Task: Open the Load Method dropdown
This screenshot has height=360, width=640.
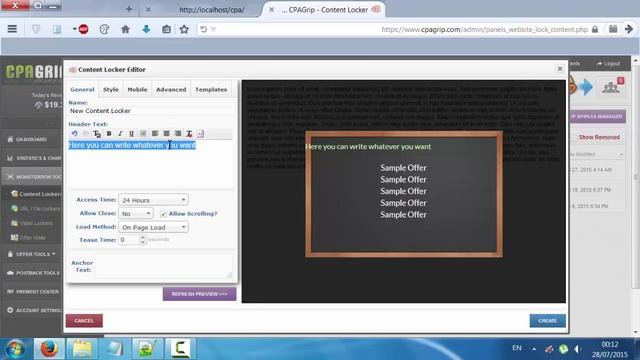Action: point(153,227)
